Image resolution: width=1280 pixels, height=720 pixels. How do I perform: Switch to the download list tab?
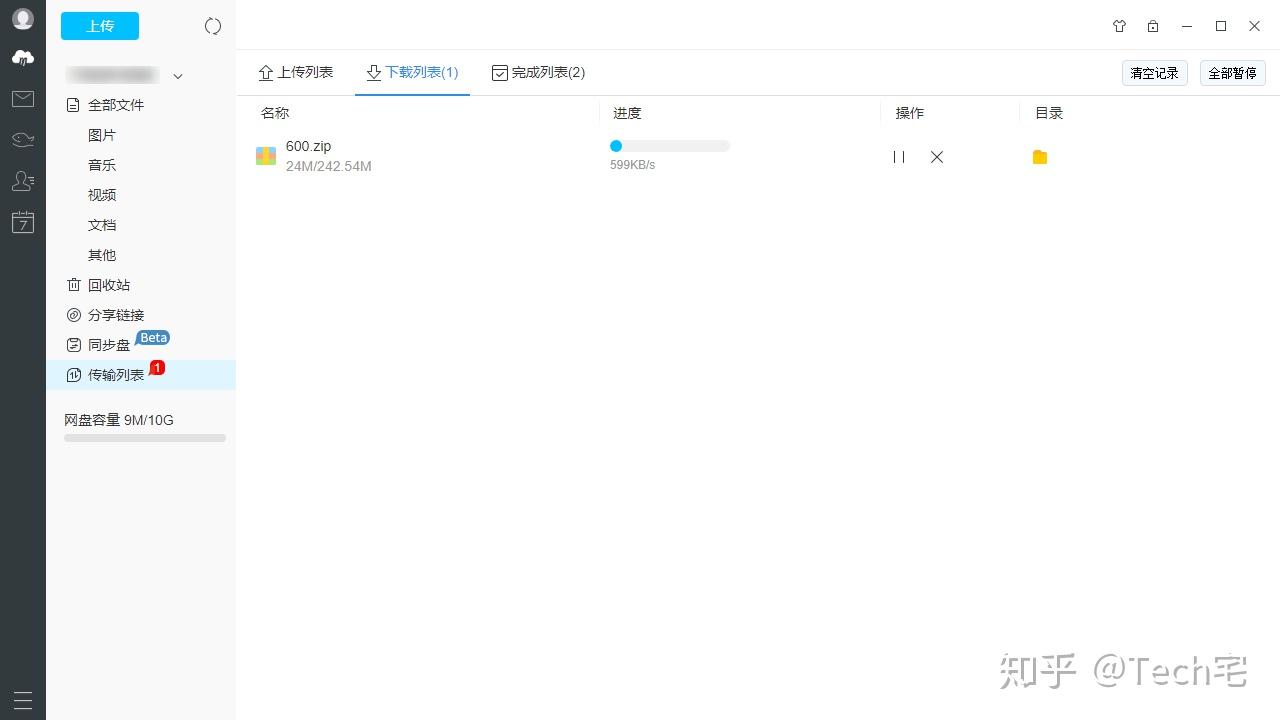tap(412, 73)
